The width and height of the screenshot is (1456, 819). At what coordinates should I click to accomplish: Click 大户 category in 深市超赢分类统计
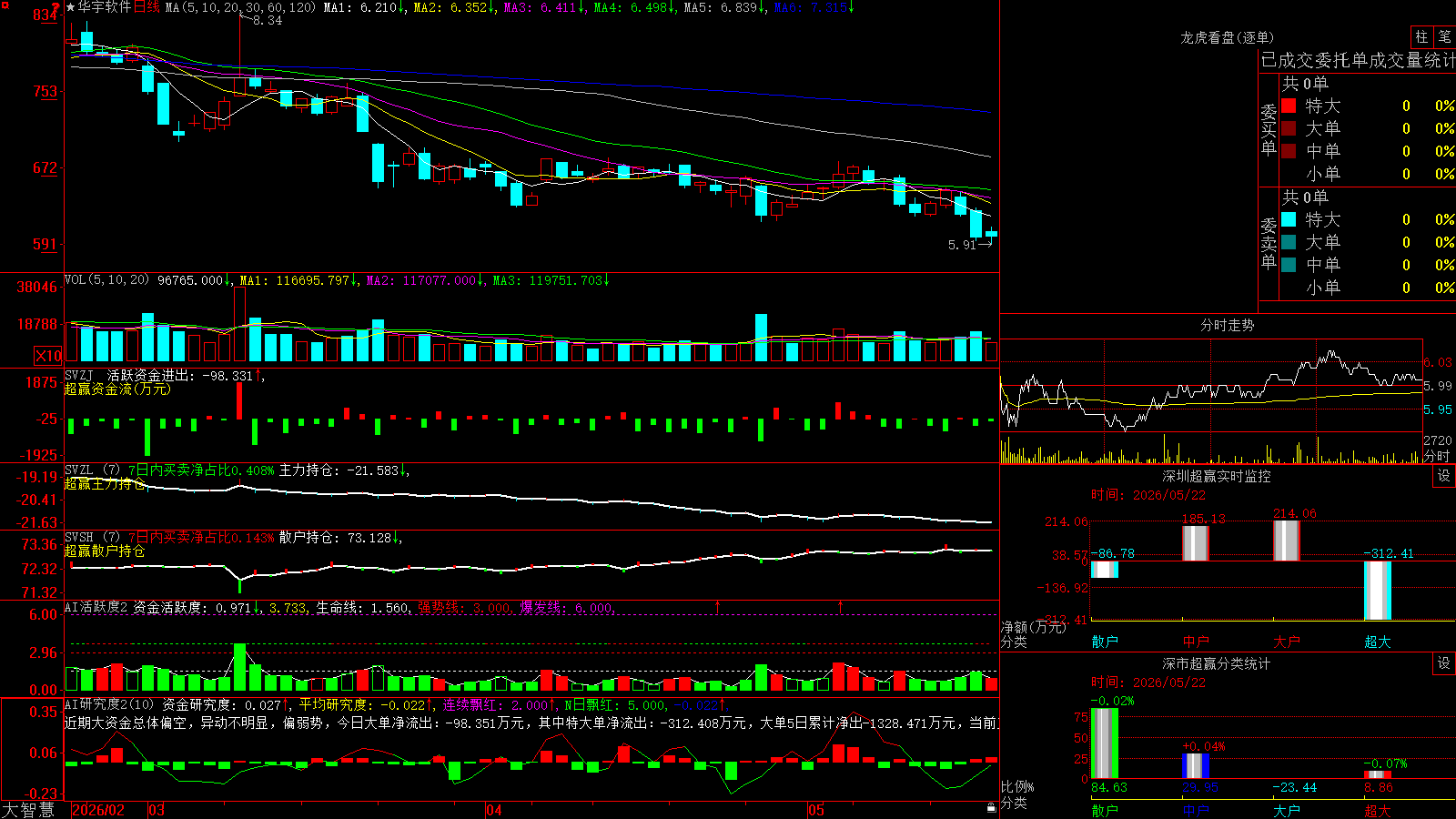pos(1286,810)
